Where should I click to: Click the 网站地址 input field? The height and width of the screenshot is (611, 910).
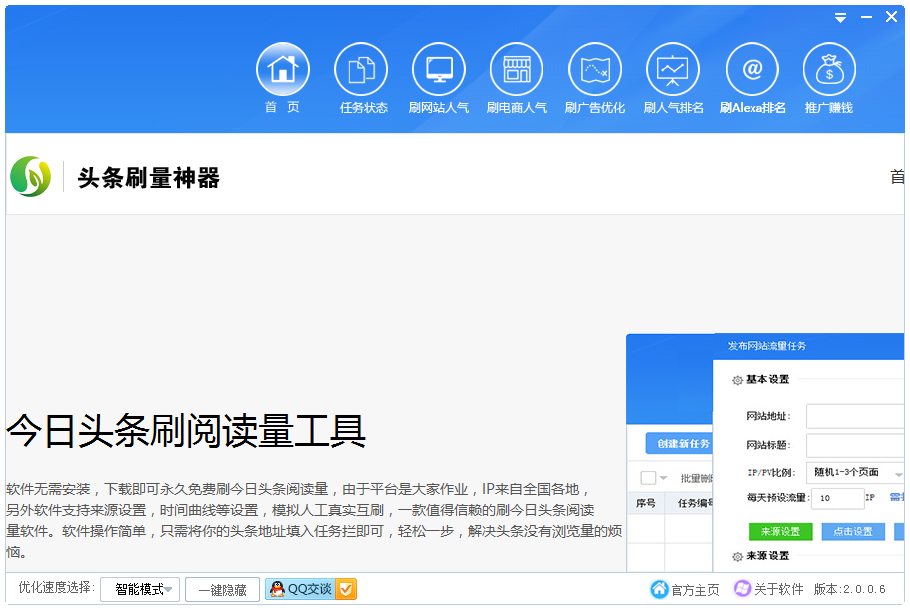(855, 416)
